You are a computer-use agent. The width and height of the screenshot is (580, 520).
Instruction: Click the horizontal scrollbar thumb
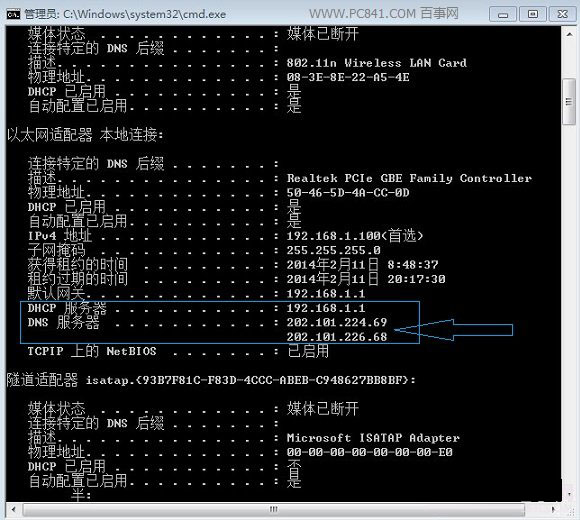point(274,509)
